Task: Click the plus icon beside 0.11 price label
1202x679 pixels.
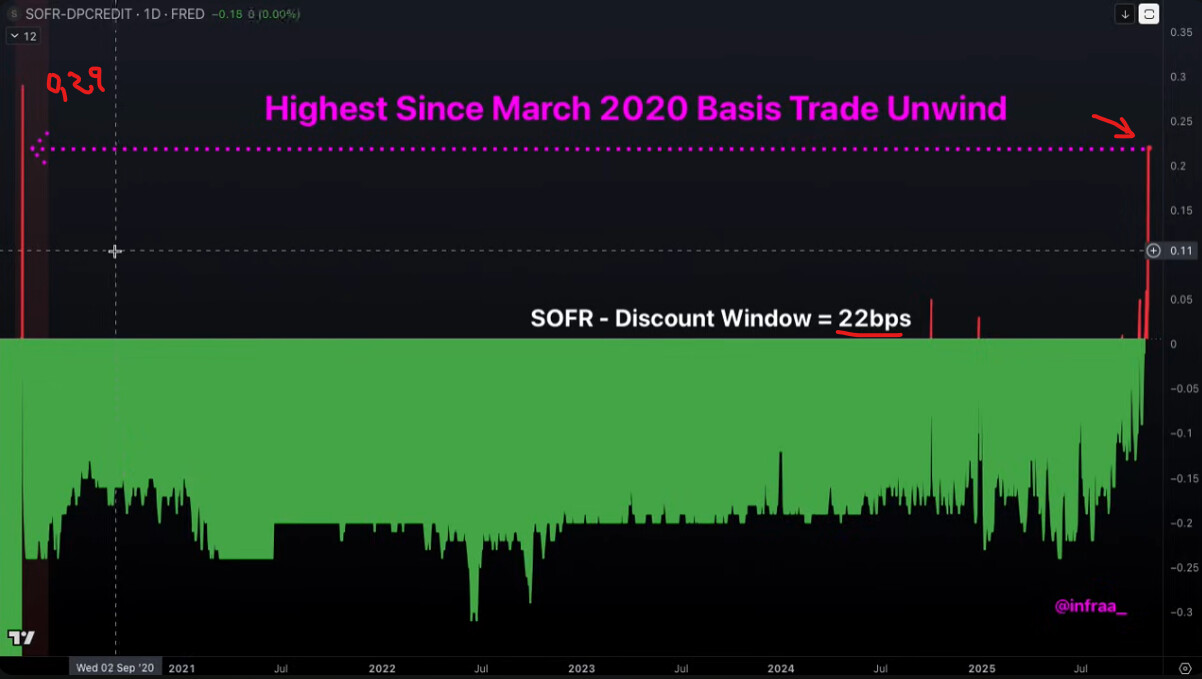Action: click(x=1153, y=251)
